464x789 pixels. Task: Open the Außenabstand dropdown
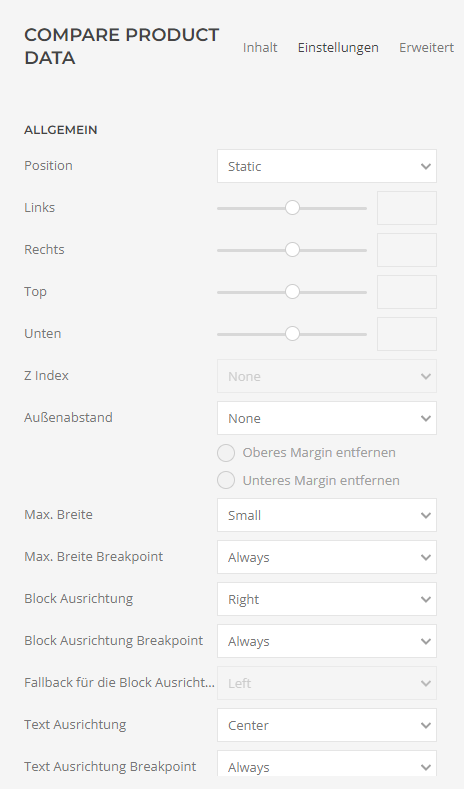pos(327,418)
